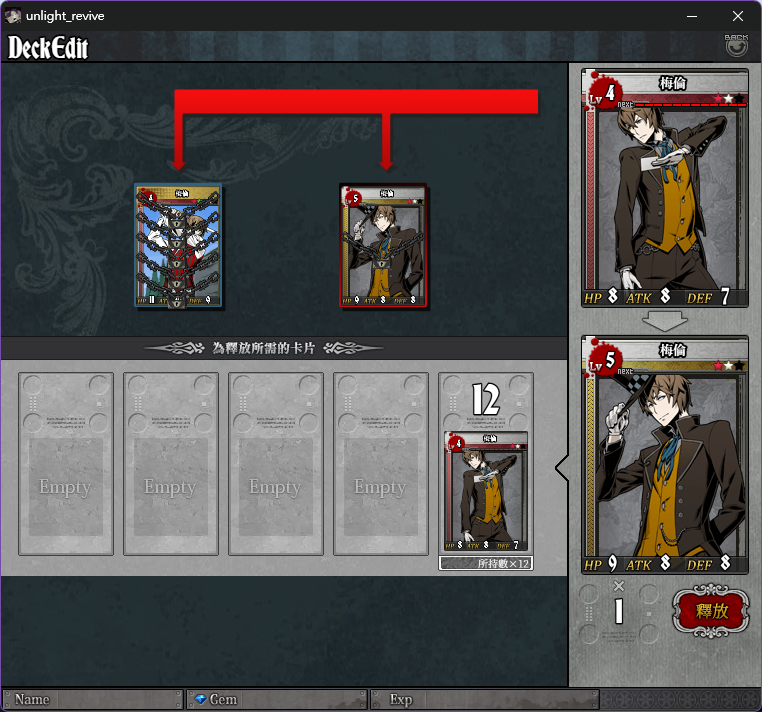Viewport: 762px width, 712px height.
Task: Click the first Empty card slot
Action: click(66, 464)
